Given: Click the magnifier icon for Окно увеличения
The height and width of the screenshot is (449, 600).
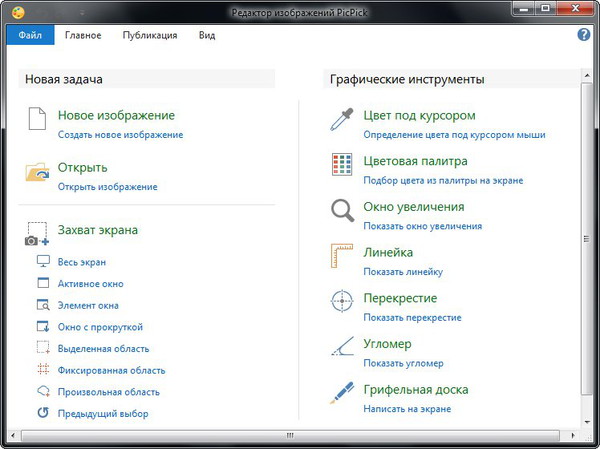Looking at the screenshot, I should 343,211.
